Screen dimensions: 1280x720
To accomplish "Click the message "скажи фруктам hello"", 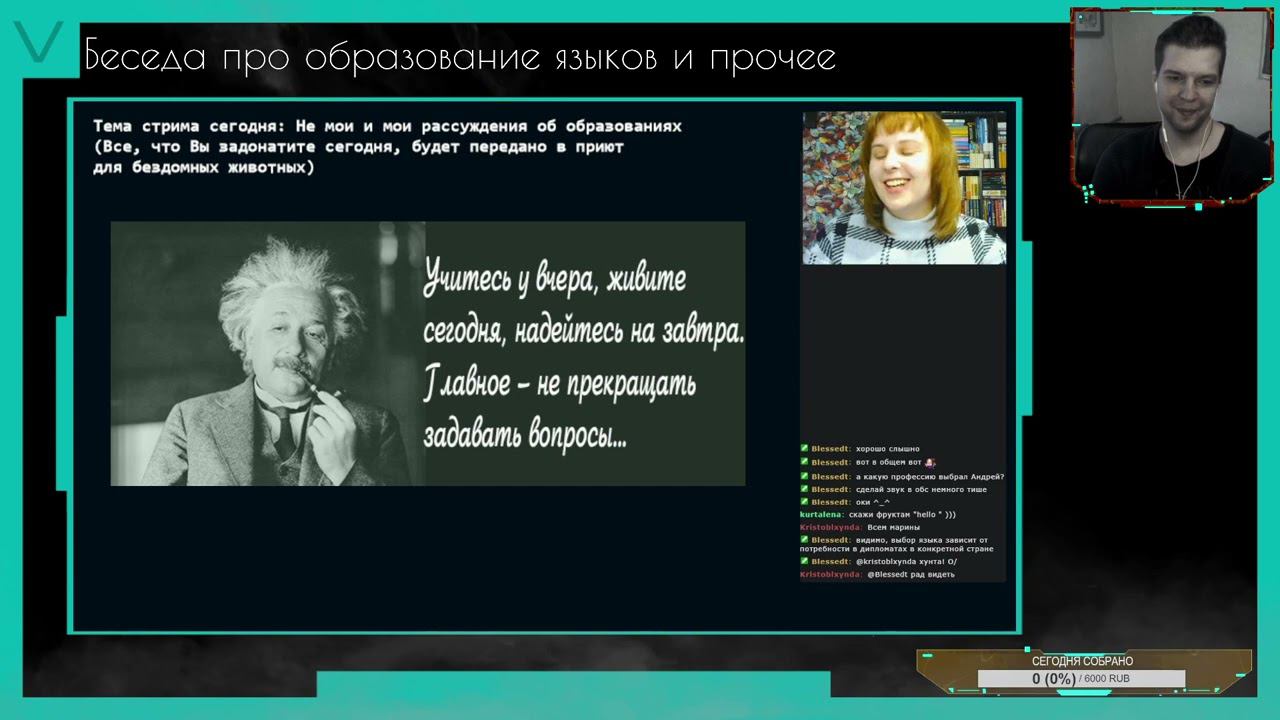I will click(902, 514).
